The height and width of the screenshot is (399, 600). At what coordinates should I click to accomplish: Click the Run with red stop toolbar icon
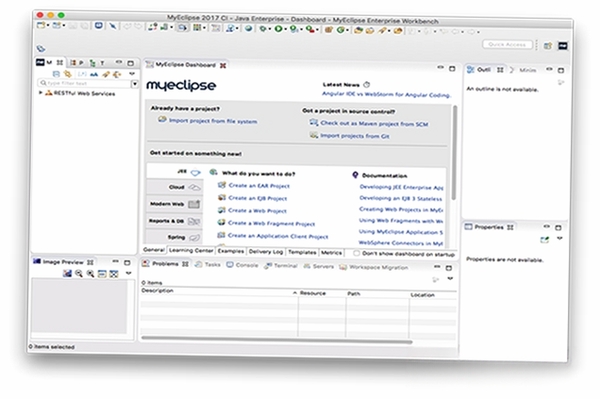(x=310, y=29)
